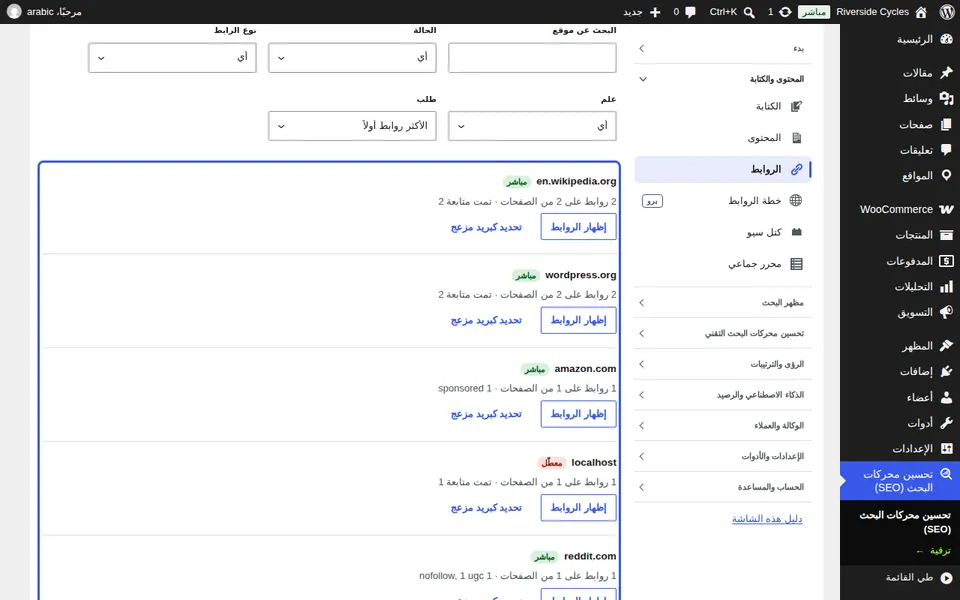Viewport: 960px width, 600px height.
Task: Click the comments bubble icon in admin bar
Action: 691,12
